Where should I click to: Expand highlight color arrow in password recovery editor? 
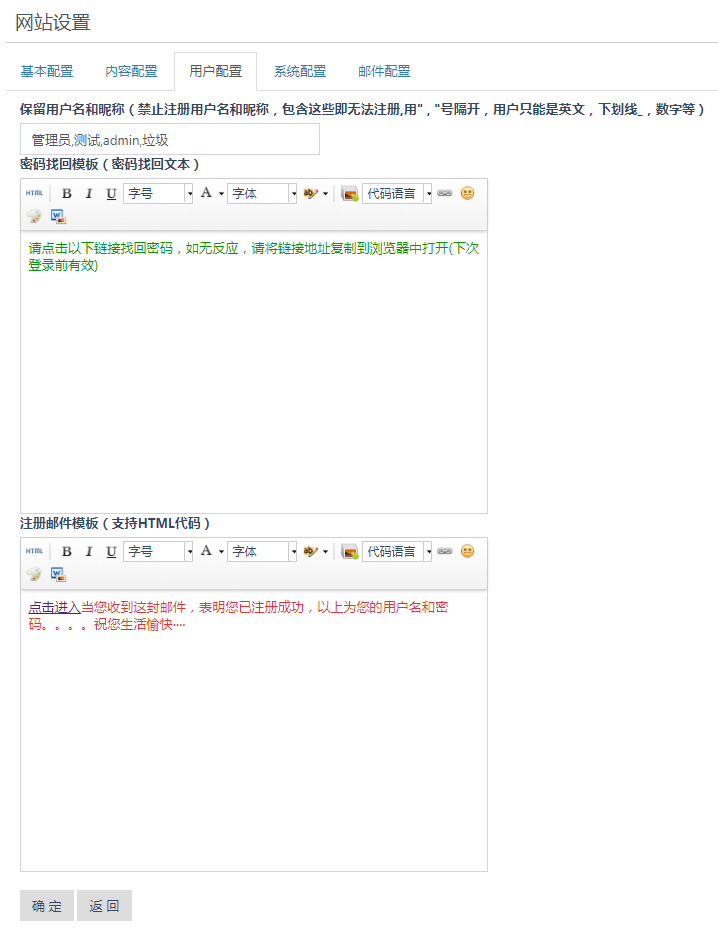(325, 194)
